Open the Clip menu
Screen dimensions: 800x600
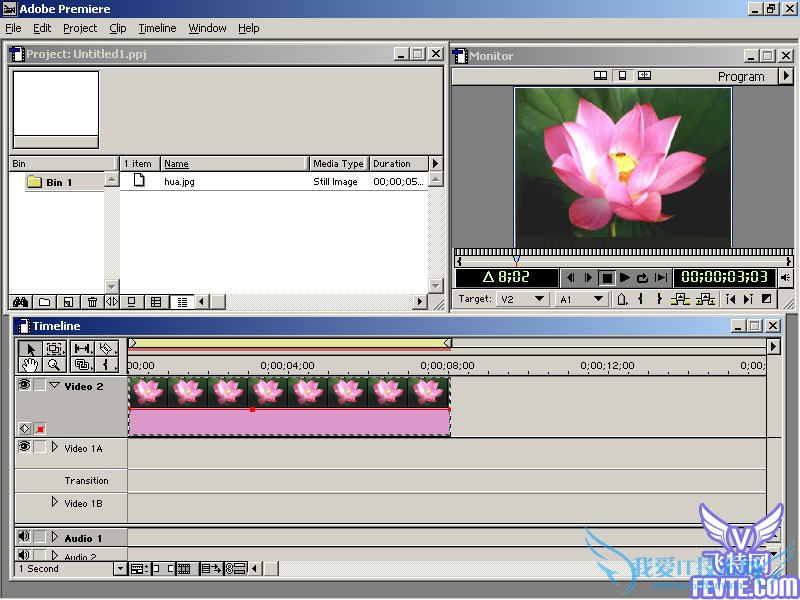click(x=118, y=28)
